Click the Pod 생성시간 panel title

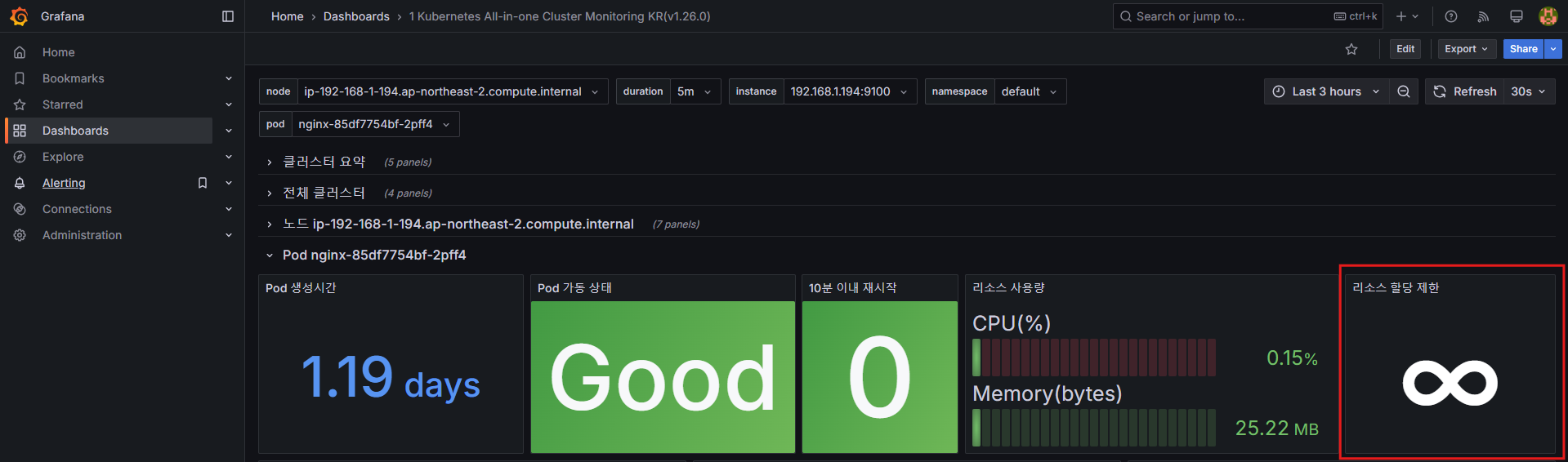(301, 287)
